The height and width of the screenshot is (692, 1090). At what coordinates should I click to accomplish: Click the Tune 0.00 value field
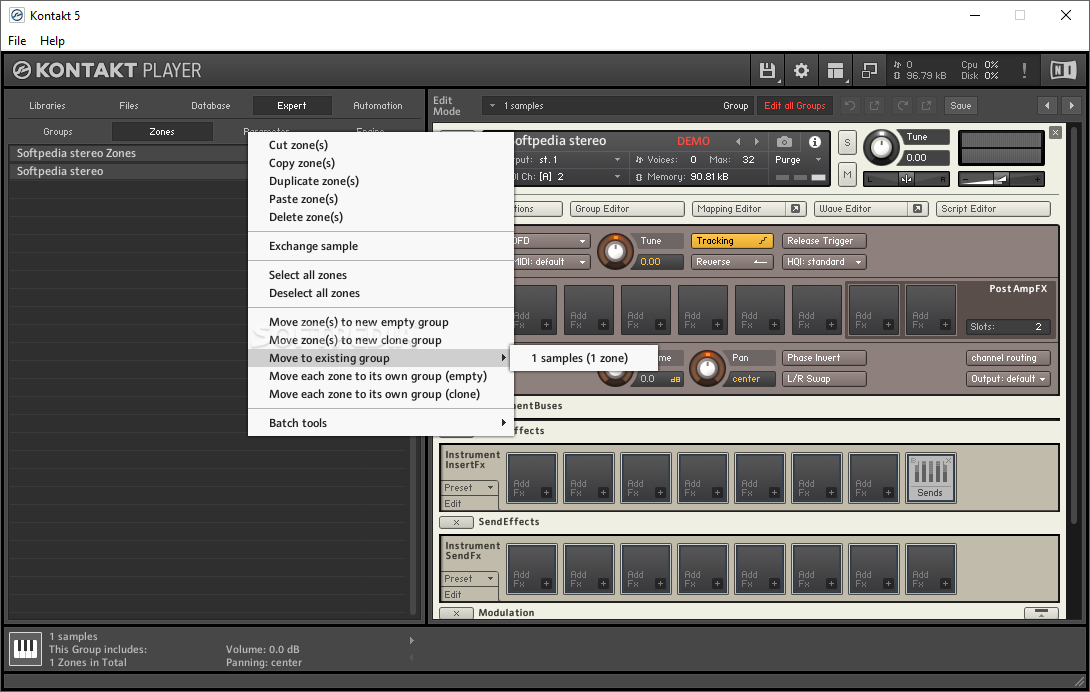pos(925,158)
